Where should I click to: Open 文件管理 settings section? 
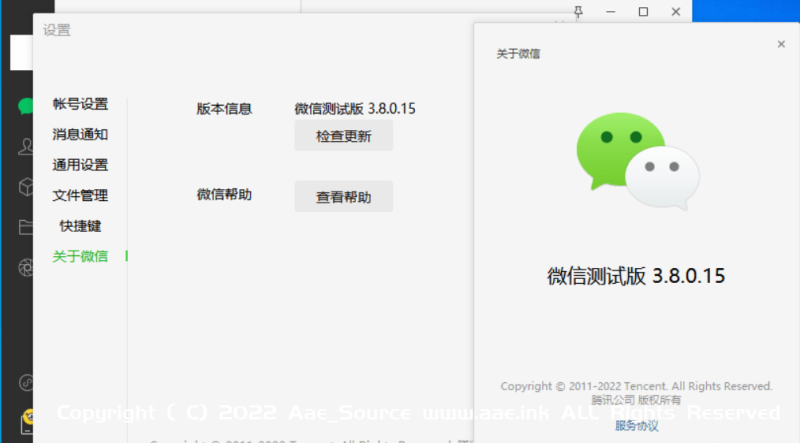tap(80, 195)
